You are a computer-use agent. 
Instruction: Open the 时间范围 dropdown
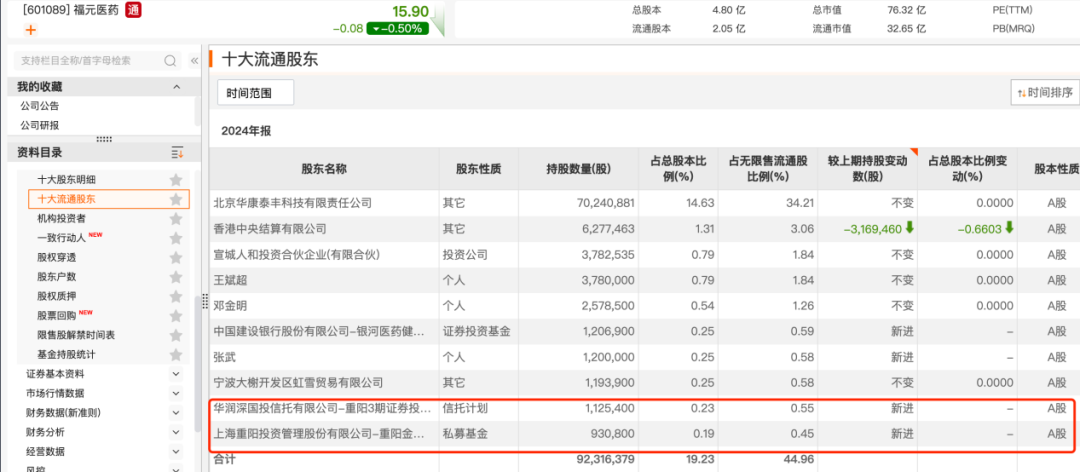pos(256,92)
